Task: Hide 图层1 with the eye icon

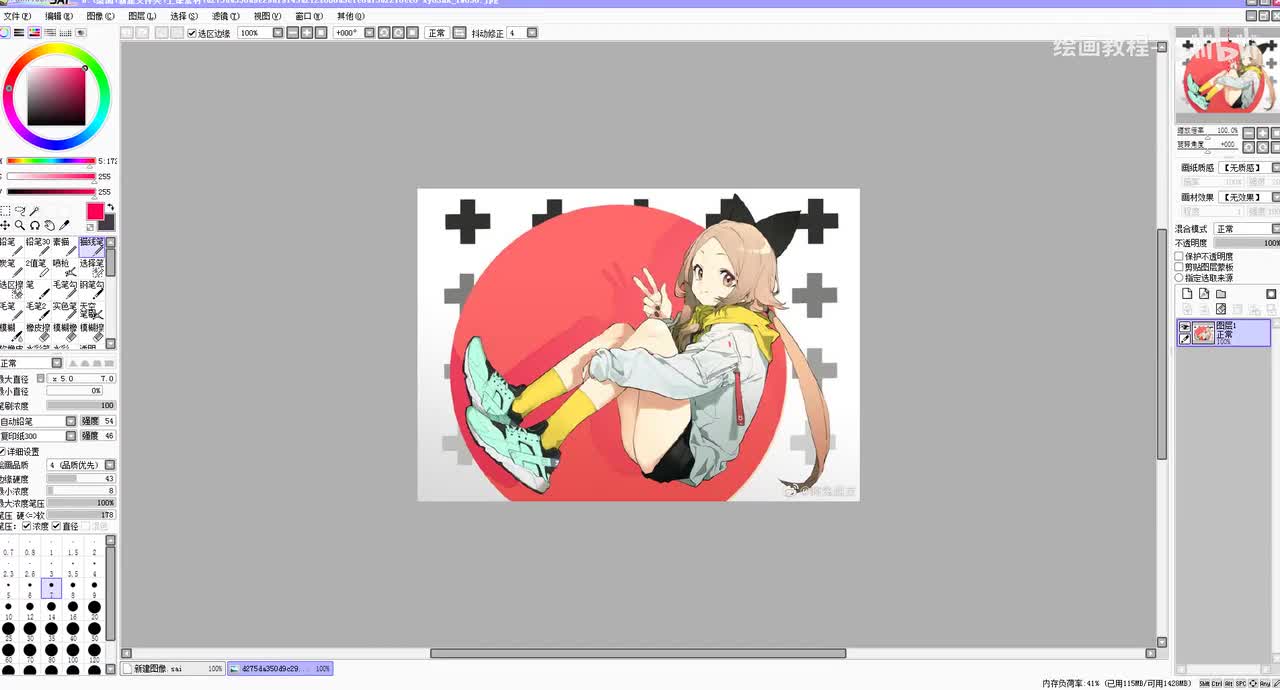Action: tap(1185, 327)
